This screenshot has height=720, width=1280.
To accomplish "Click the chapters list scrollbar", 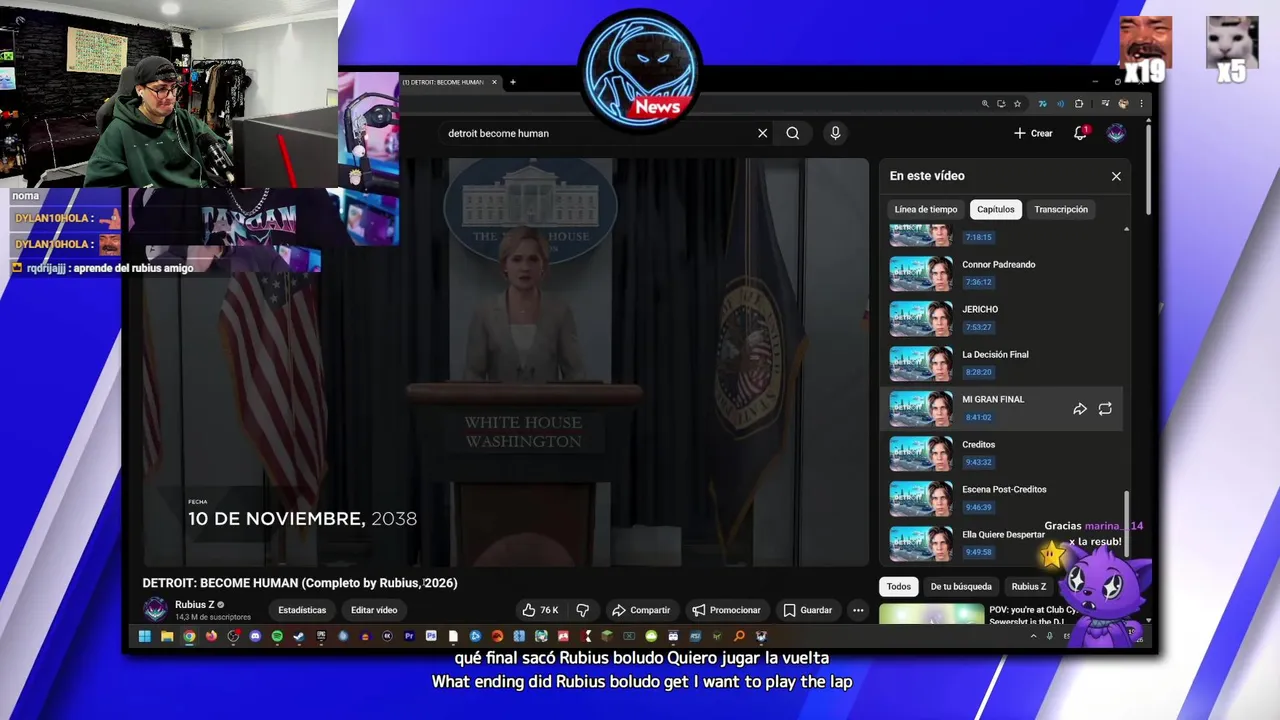I will click(1126, 525).
